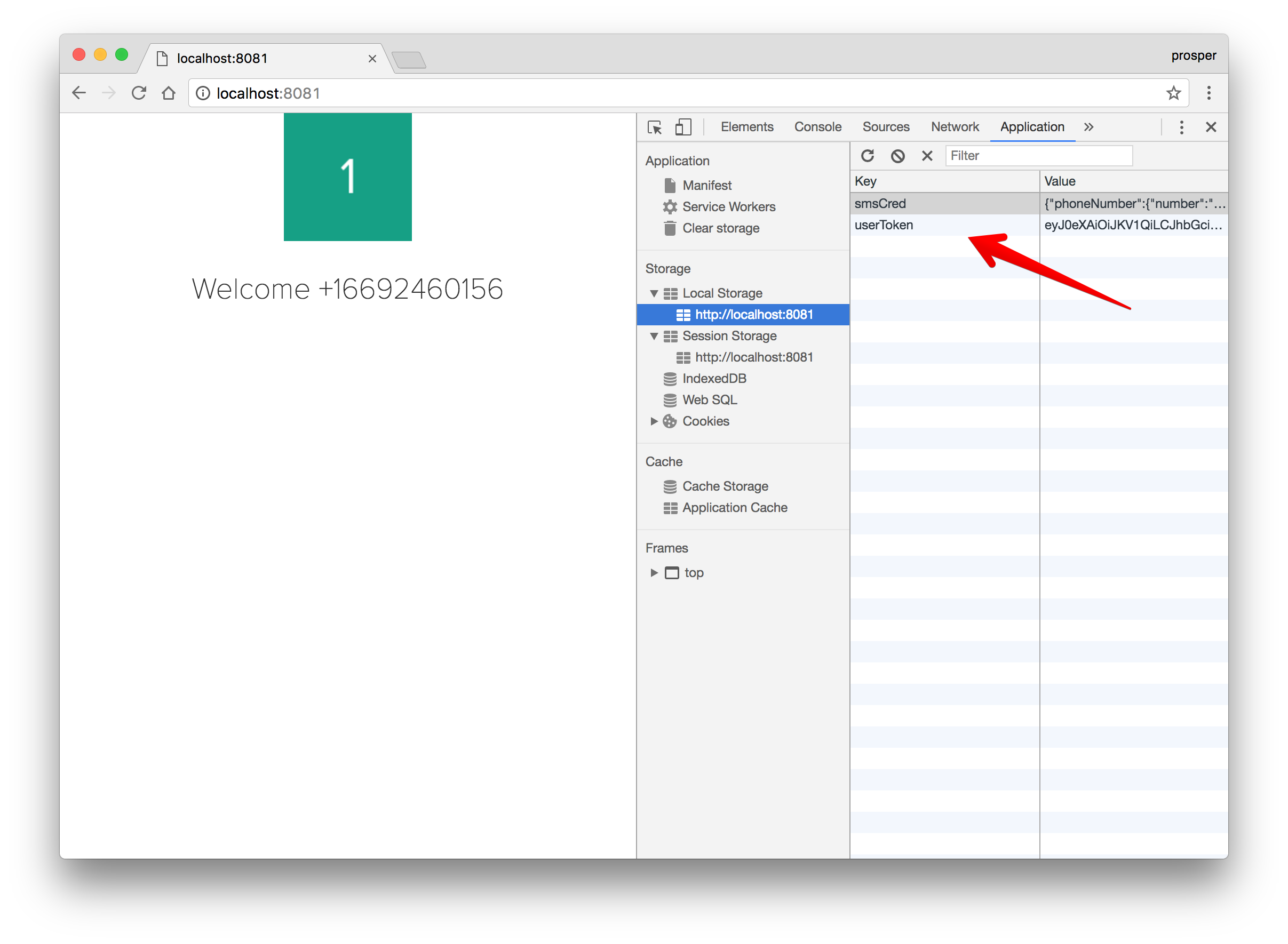Click the Manifest item in Application

coord(706,185)
